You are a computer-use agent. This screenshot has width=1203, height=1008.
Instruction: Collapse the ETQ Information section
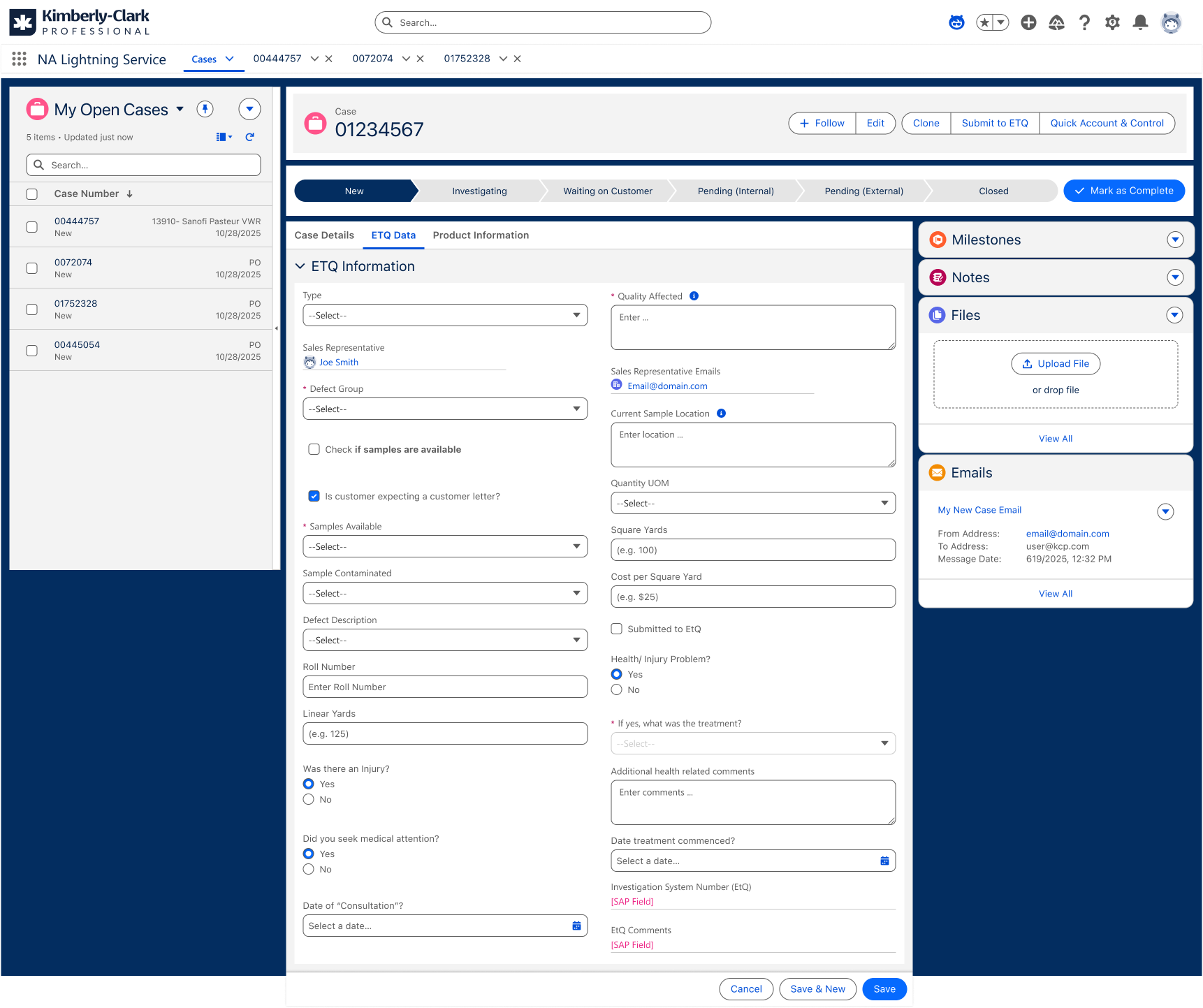click(x=300, y=266)
